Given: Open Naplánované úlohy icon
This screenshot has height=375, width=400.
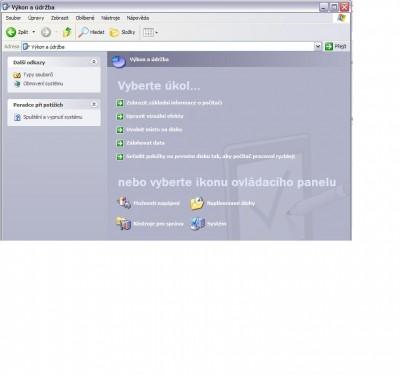Looking at the screenshot, I should [x=197, y=203].
